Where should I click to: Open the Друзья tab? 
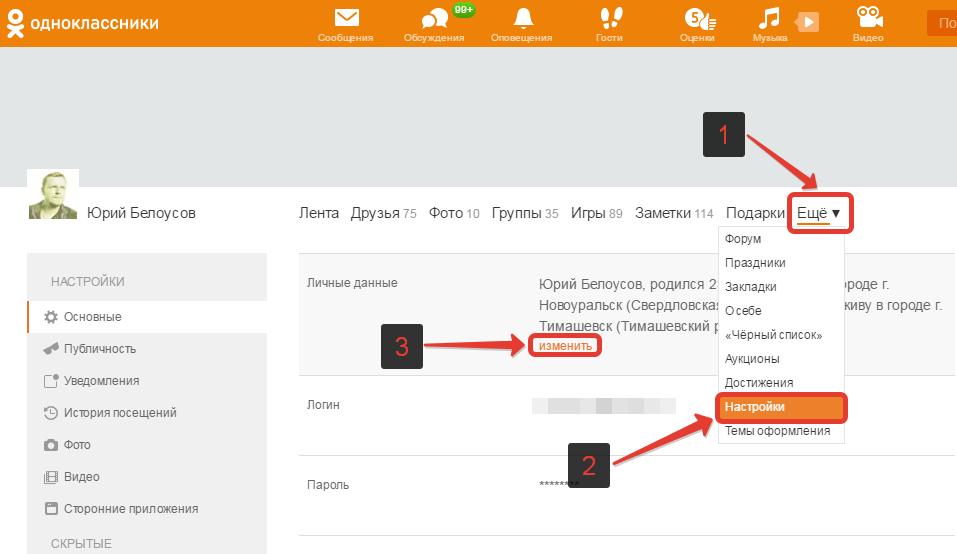(x=383, y=213)
